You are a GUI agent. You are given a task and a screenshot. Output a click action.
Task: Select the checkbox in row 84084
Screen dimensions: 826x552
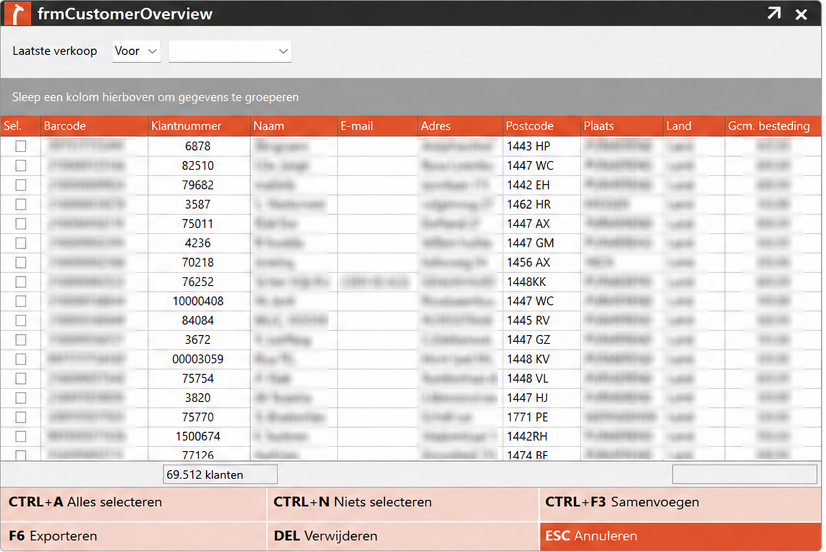[21, 320]
